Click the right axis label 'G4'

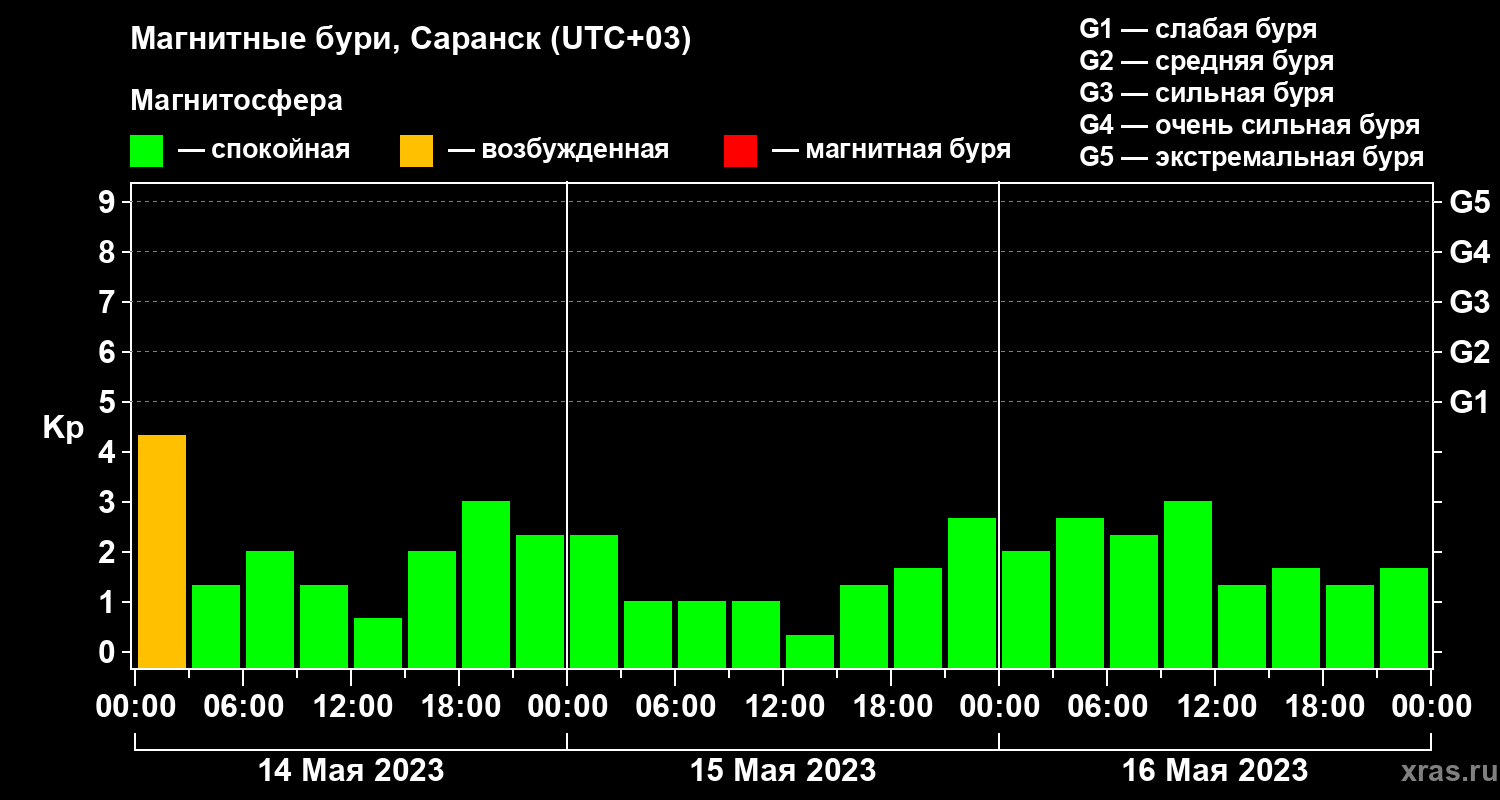(x=1469, y=252)
